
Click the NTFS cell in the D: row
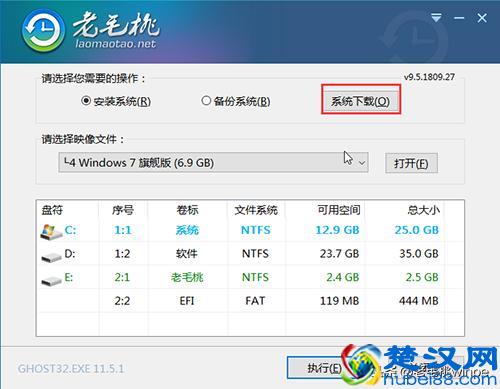tap(255, 254)
